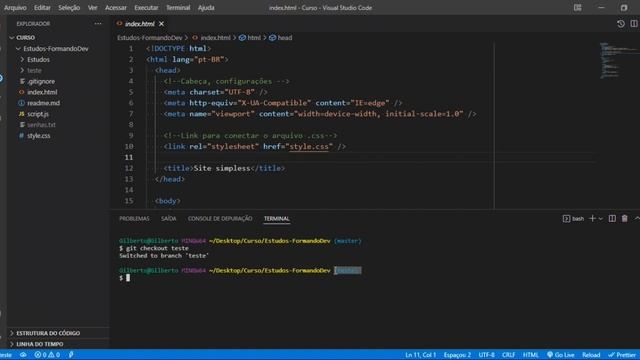Open the Acessar menu

(x=116, y=7)
